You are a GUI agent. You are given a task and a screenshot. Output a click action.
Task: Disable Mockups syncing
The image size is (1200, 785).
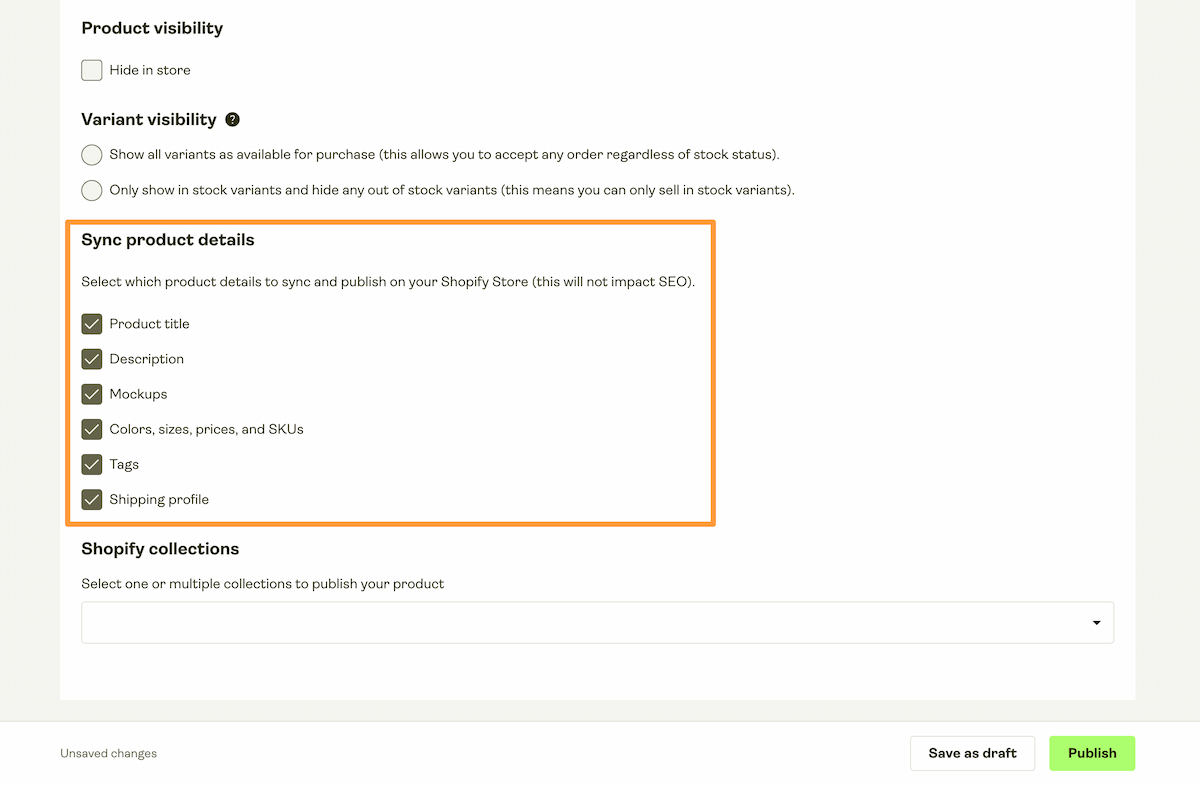(x=91, y=394)
